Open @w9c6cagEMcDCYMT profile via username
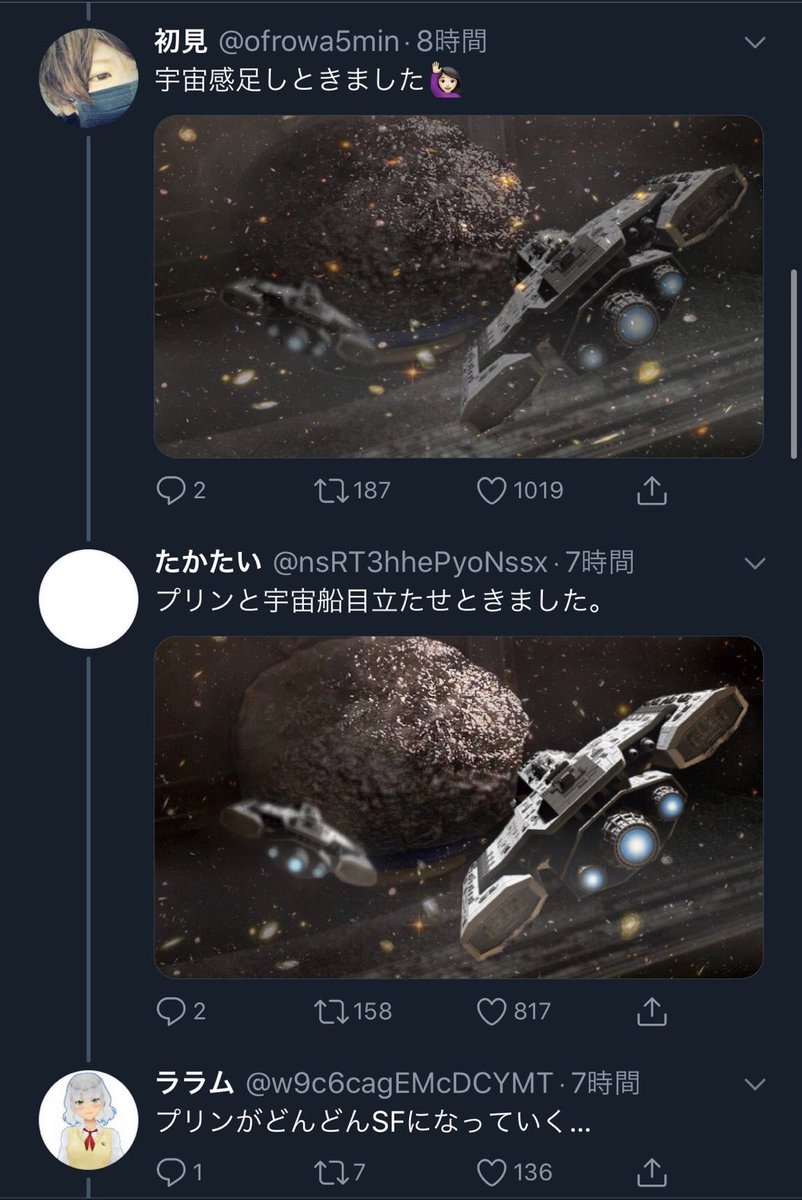This screenshot has height=1200, width=802. click(398, 1084)
